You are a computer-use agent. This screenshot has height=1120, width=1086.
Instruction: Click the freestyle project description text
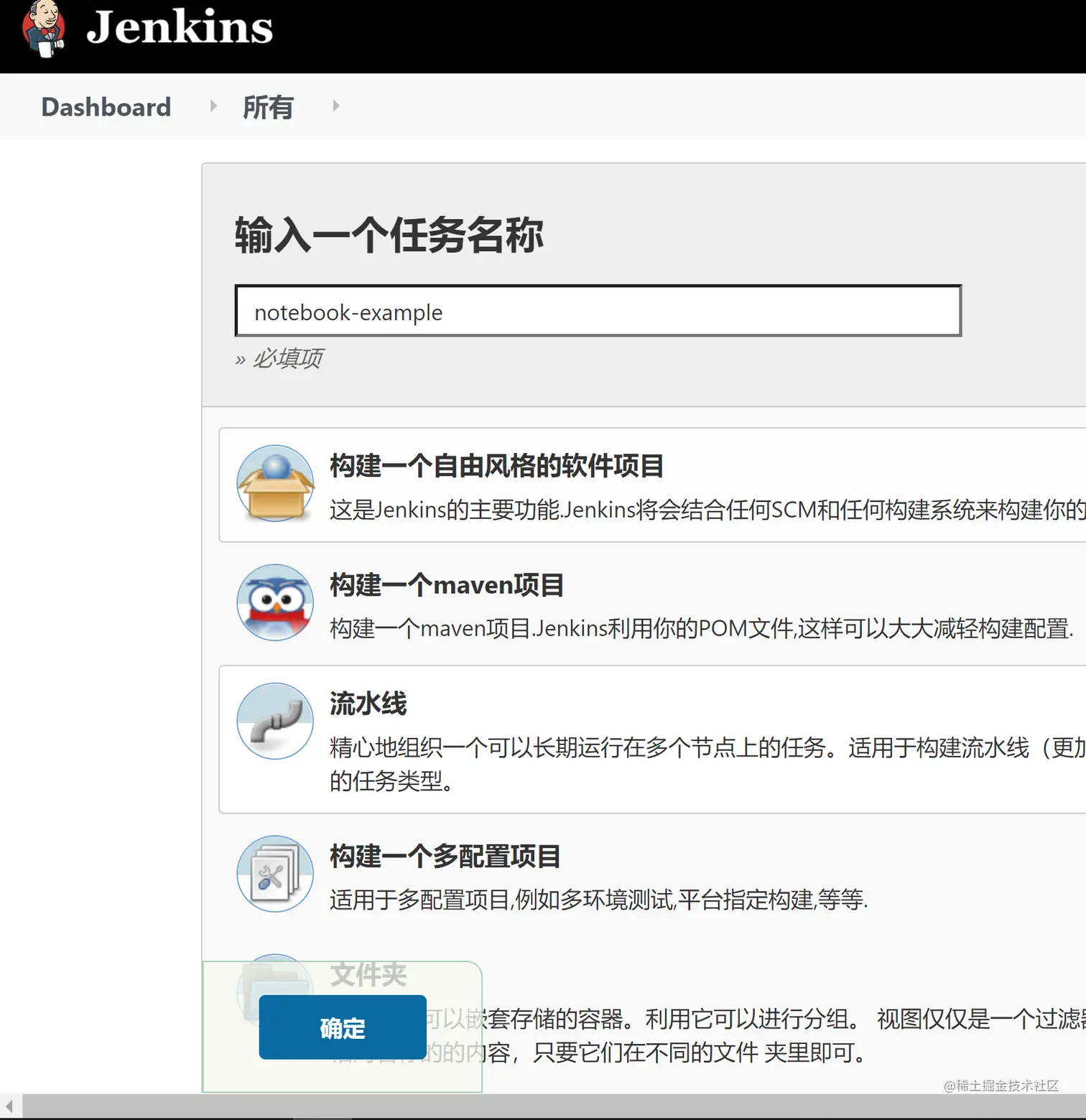(707, 510)
